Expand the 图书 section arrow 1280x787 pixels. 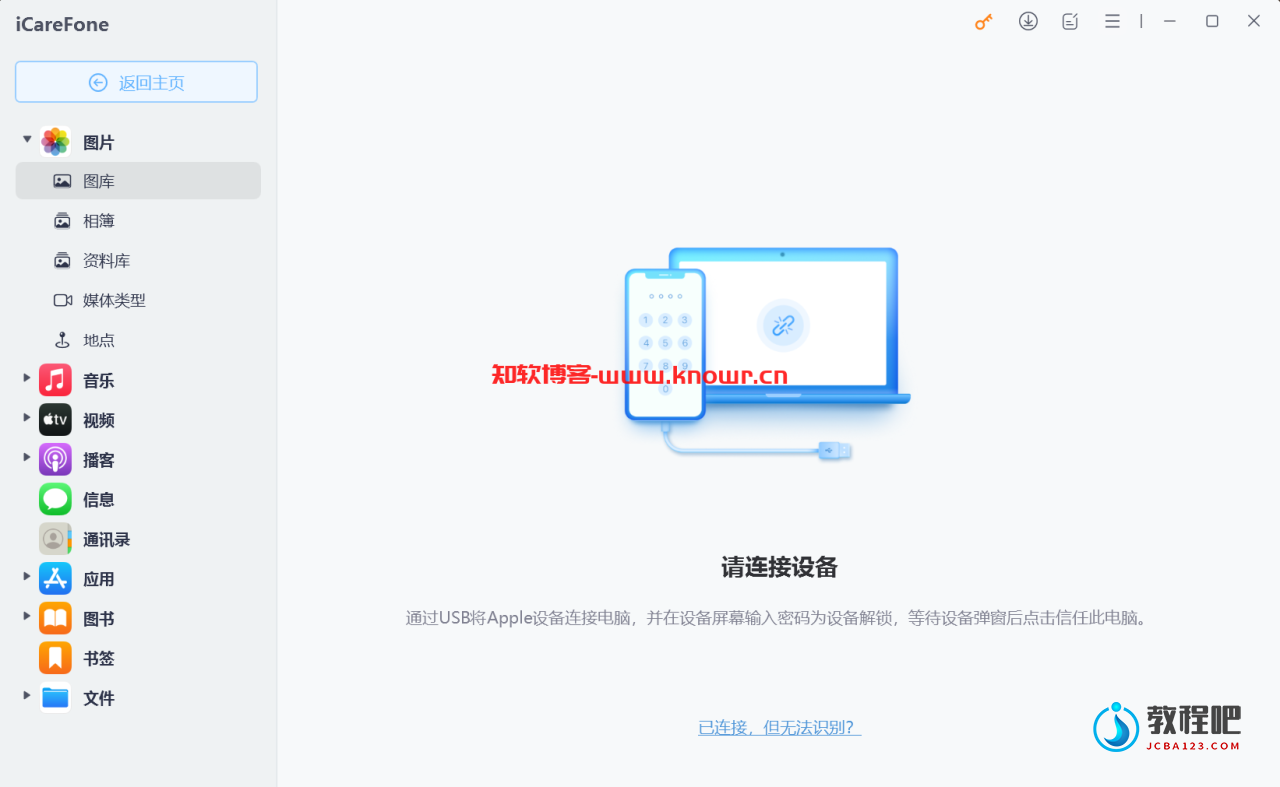pos(27,617)
